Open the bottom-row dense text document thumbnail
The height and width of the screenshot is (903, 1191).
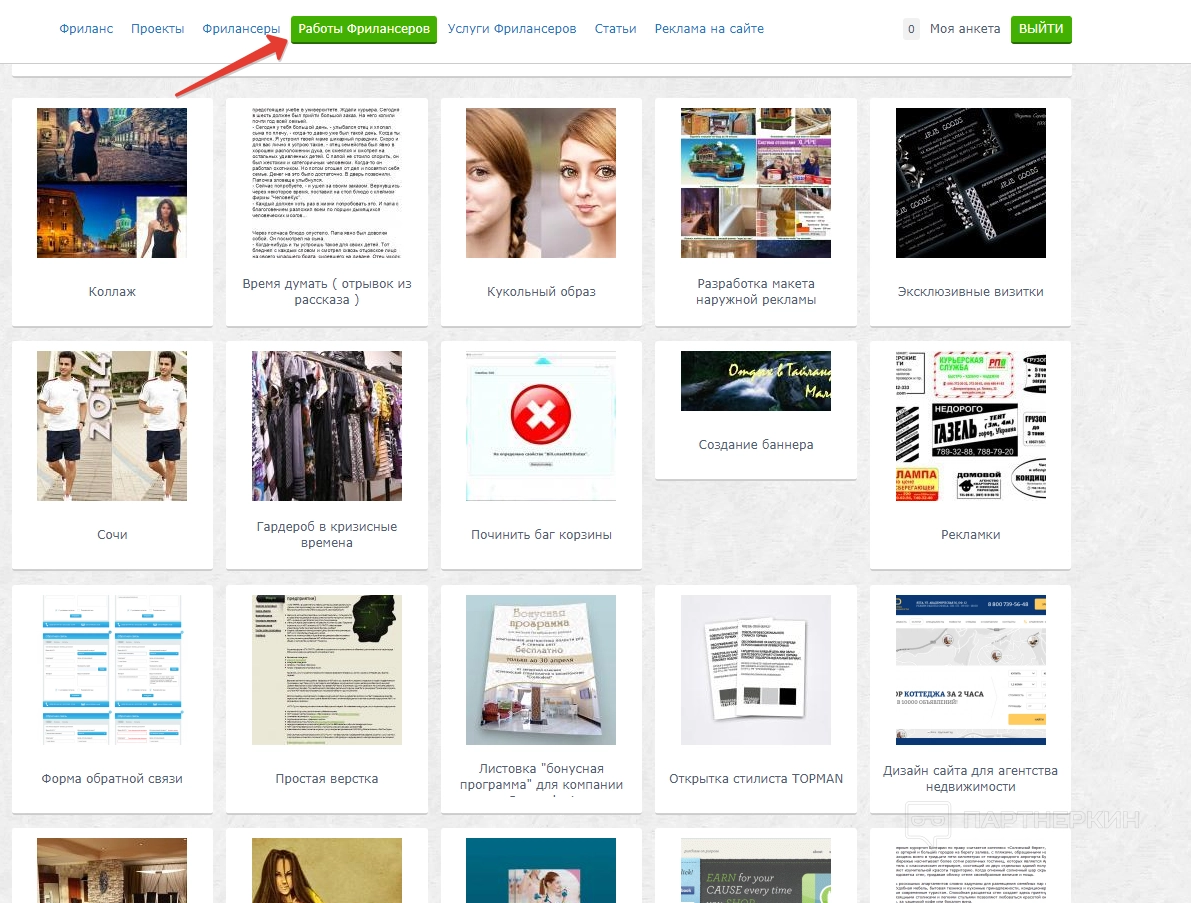971,870
